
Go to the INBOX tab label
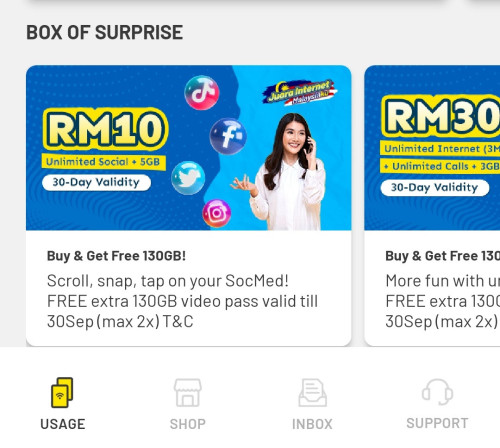tap(312, 424)
